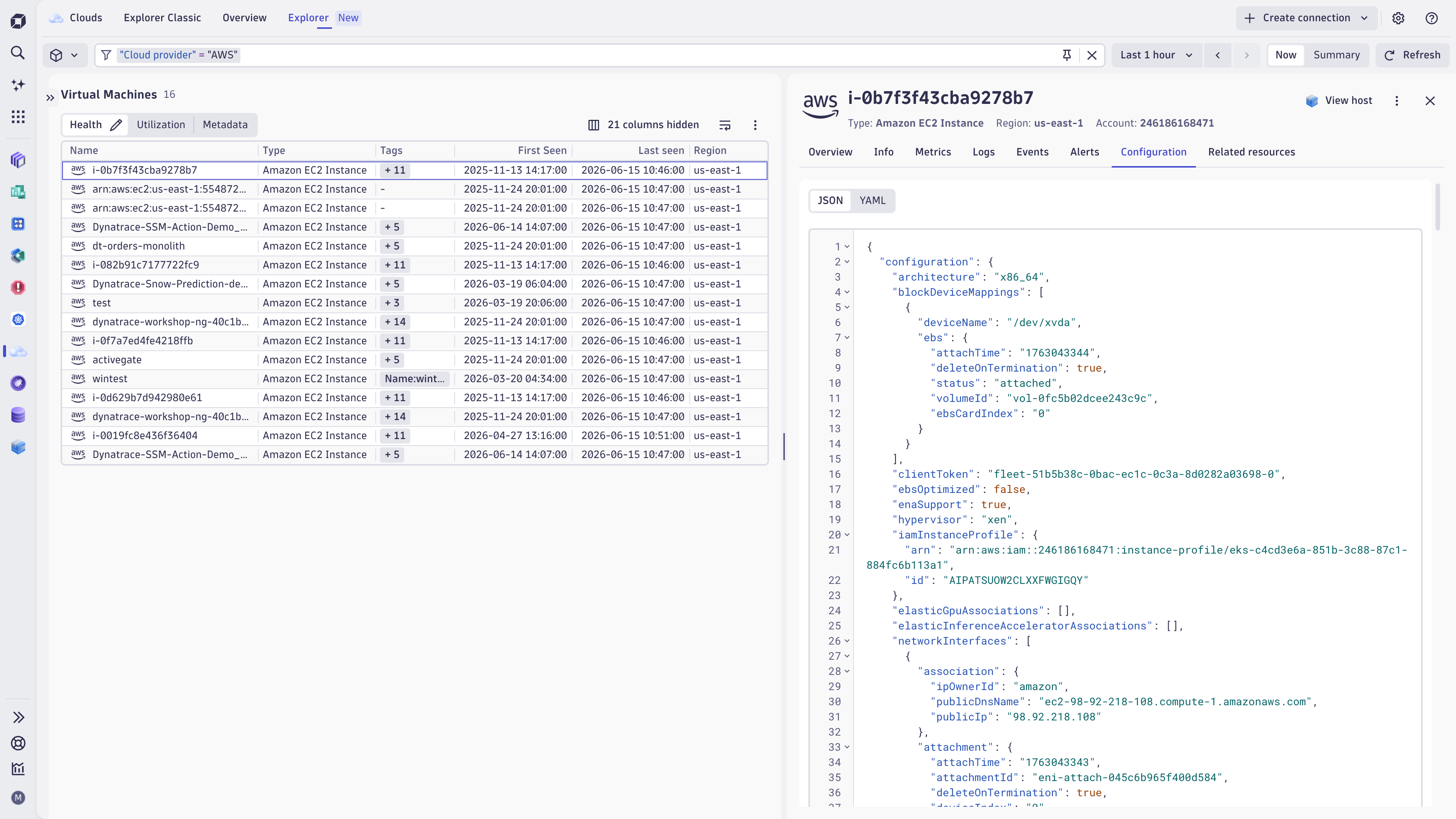Image resolution: width=1456 pixels, height=819 pixels.
Task: Sort the table by Last seen column
Action: [x=661, y=151]
